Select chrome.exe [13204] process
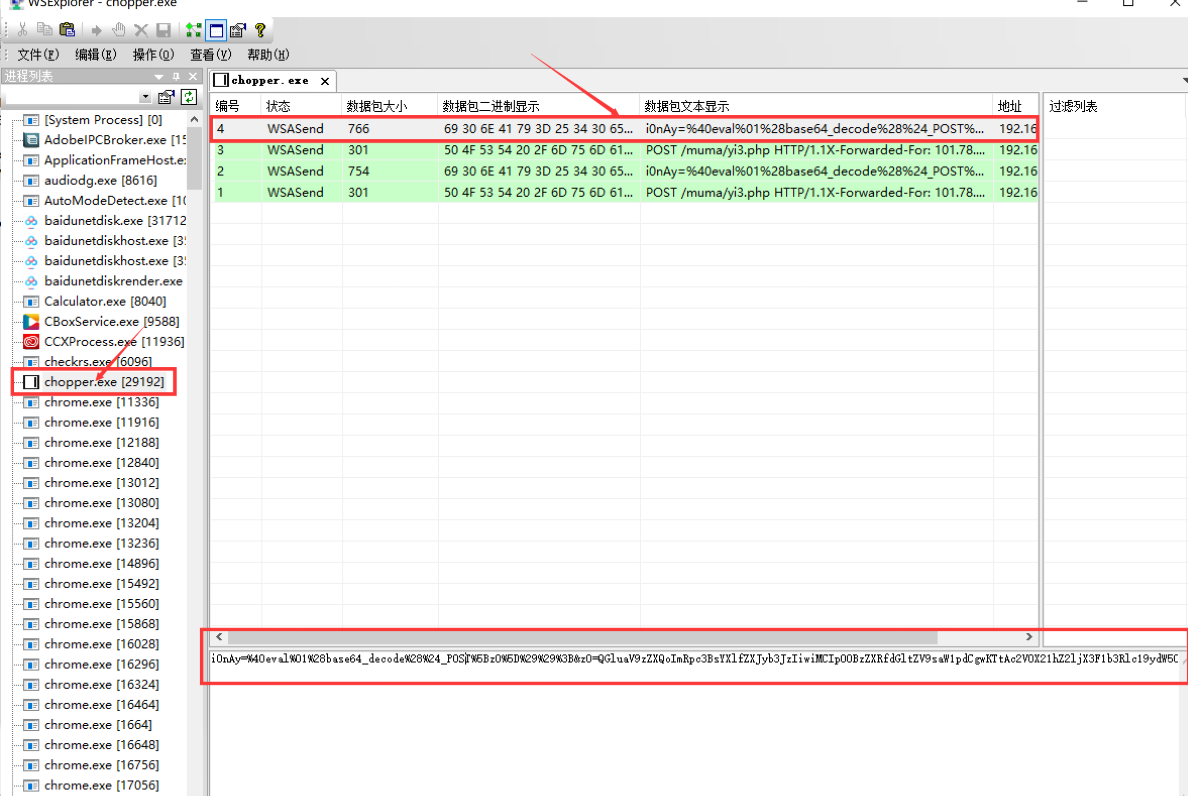Image resolution: width=1188 pixels, height=796 pixels. point(102,523)
